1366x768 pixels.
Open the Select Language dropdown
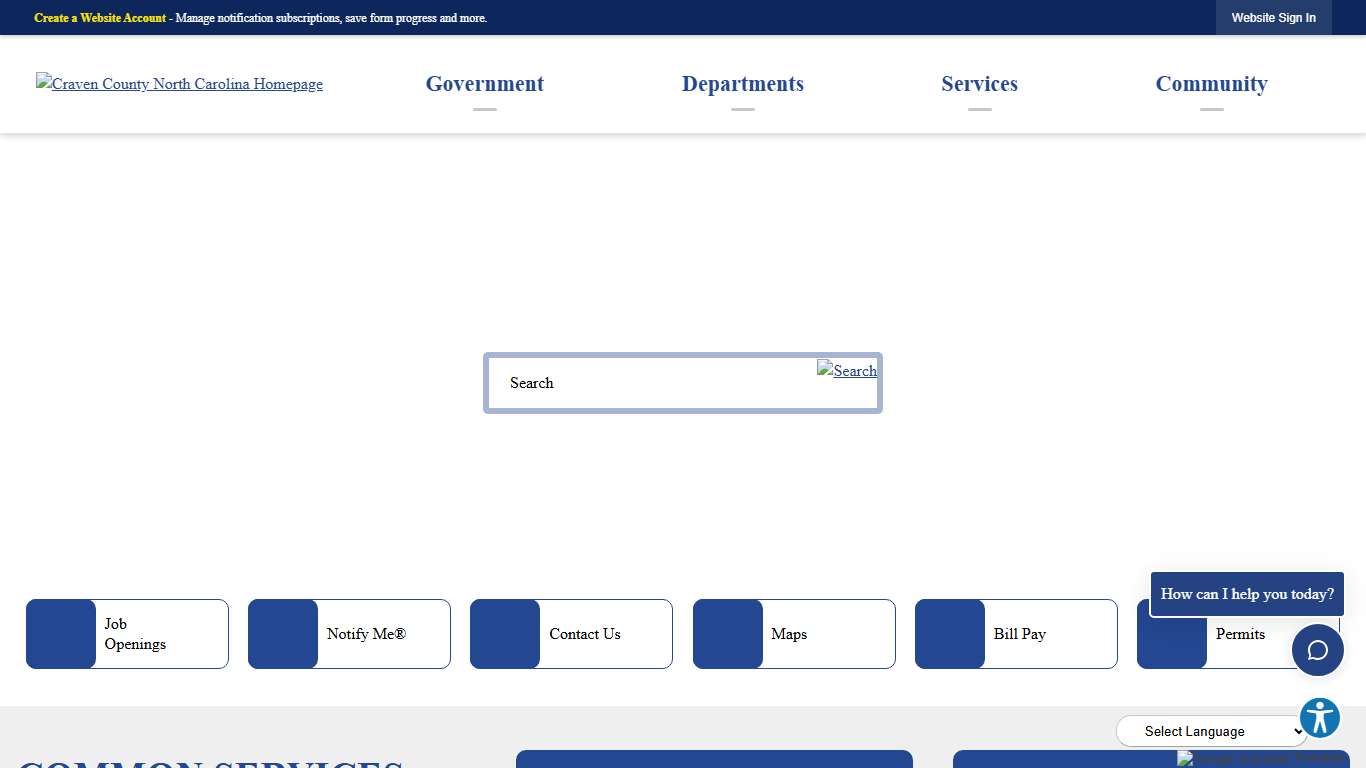[1212, 731]
